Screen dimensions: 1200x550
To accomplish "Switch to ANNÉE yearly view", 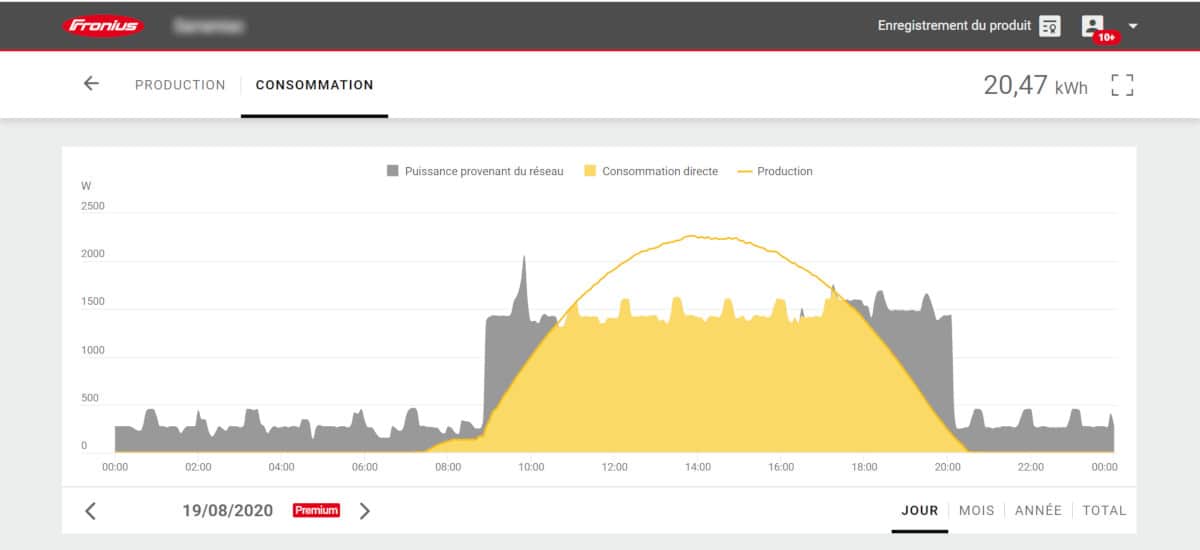I will pyautogui.click(x=1038, y=510).
